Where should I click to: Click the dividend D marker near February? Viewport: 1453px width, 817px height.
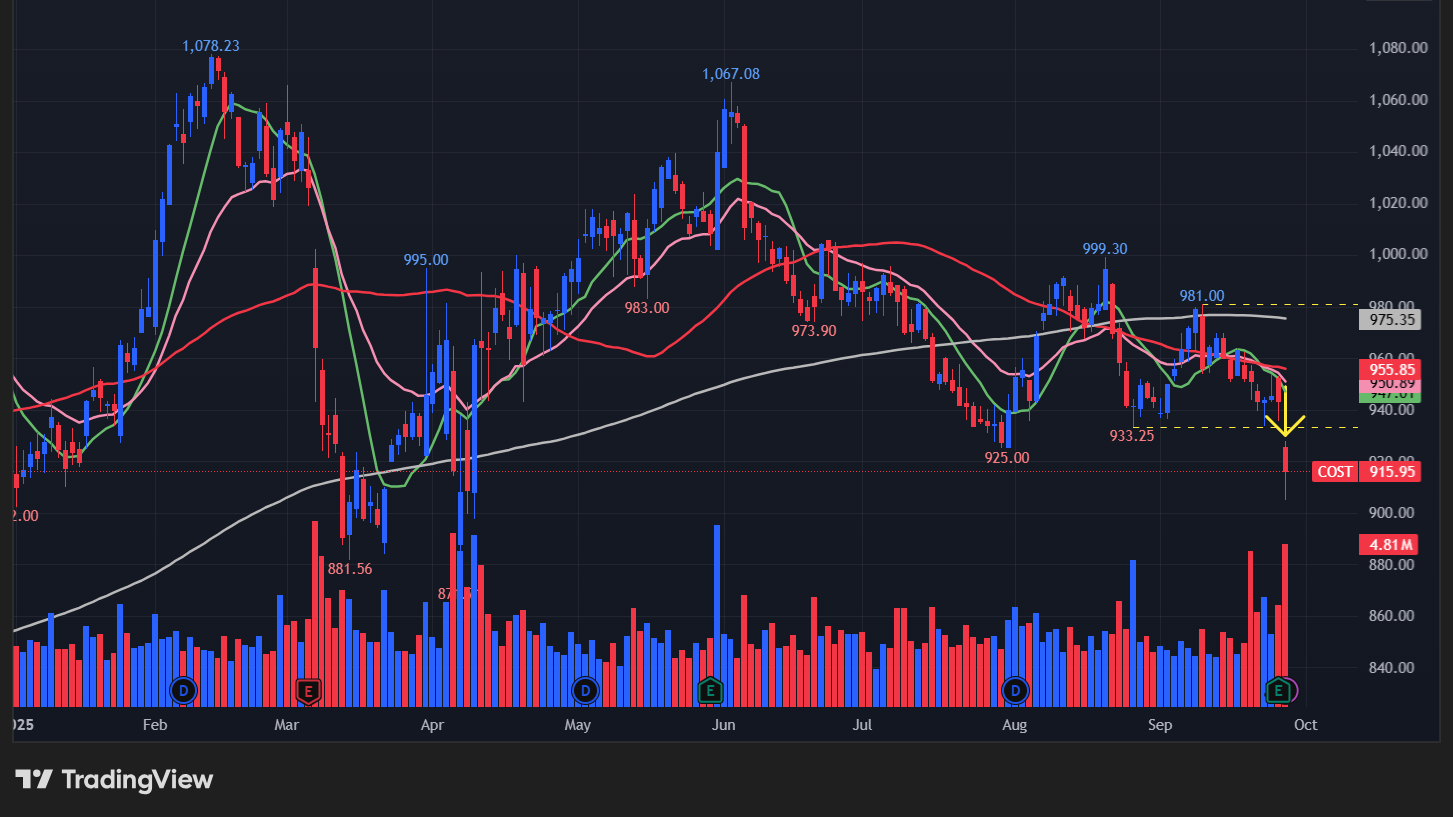coord(183,690)
